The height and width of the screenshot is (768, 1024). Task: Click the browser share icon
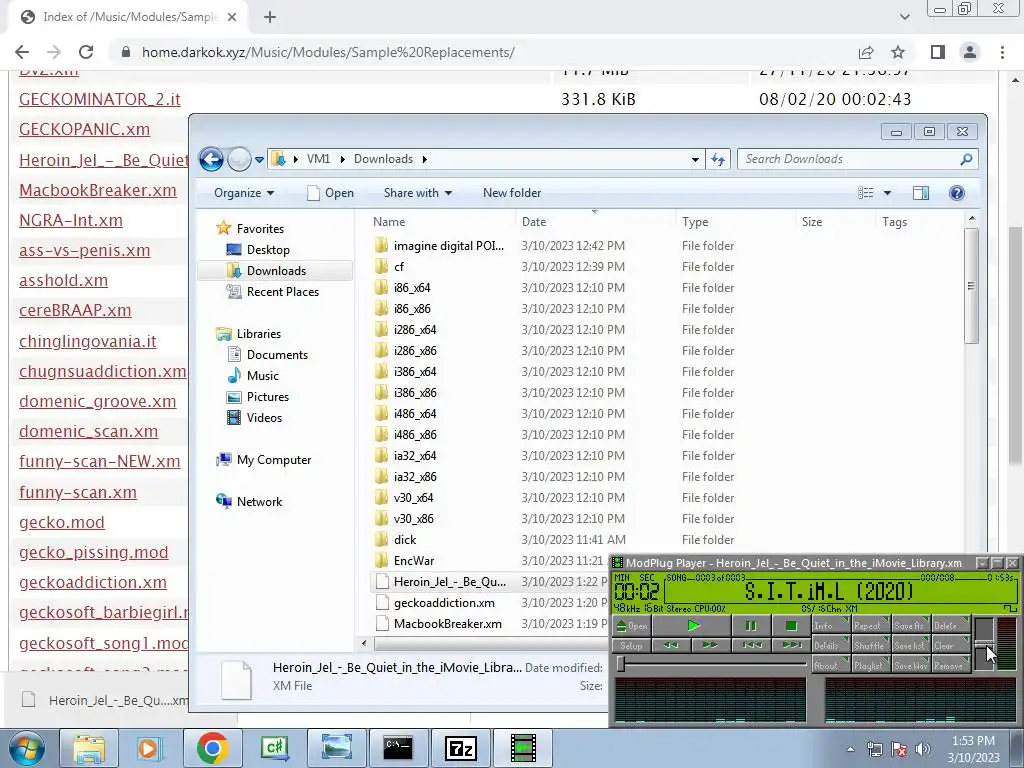[x=866, y=52]
